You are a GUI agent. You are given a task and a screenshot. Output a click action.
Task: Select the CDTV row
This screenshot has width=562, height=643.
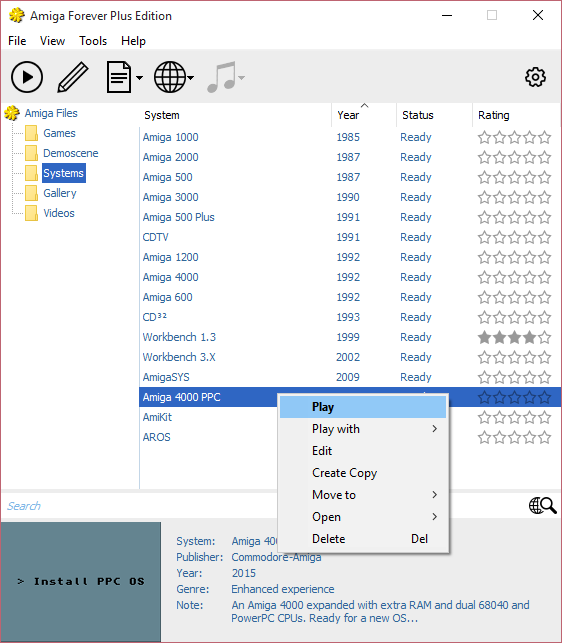click(x=350, y=237)
